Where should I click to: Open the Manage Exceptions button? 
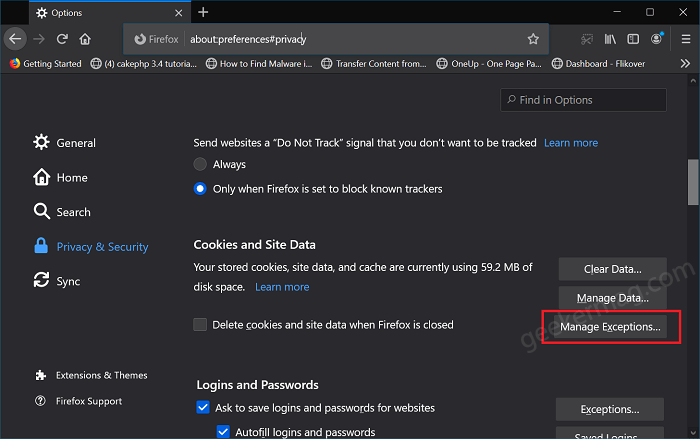point(610,326)
